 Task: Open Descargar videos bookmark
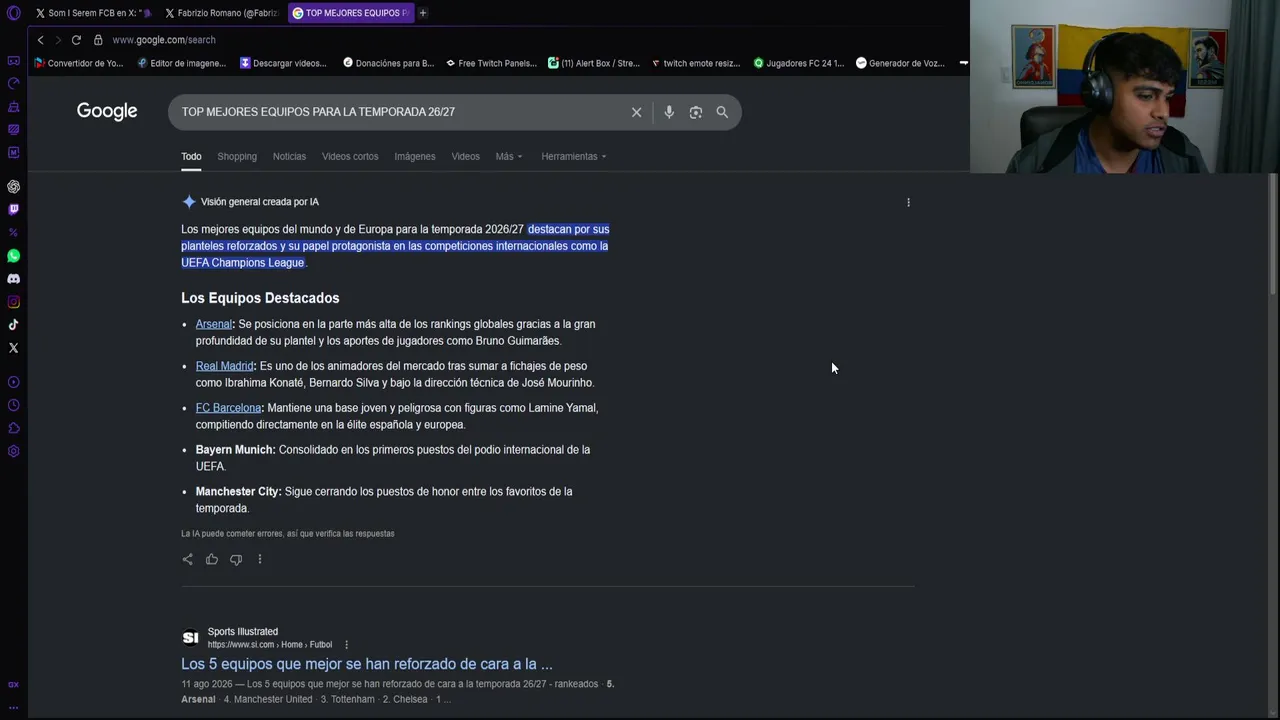coord(283,63)
